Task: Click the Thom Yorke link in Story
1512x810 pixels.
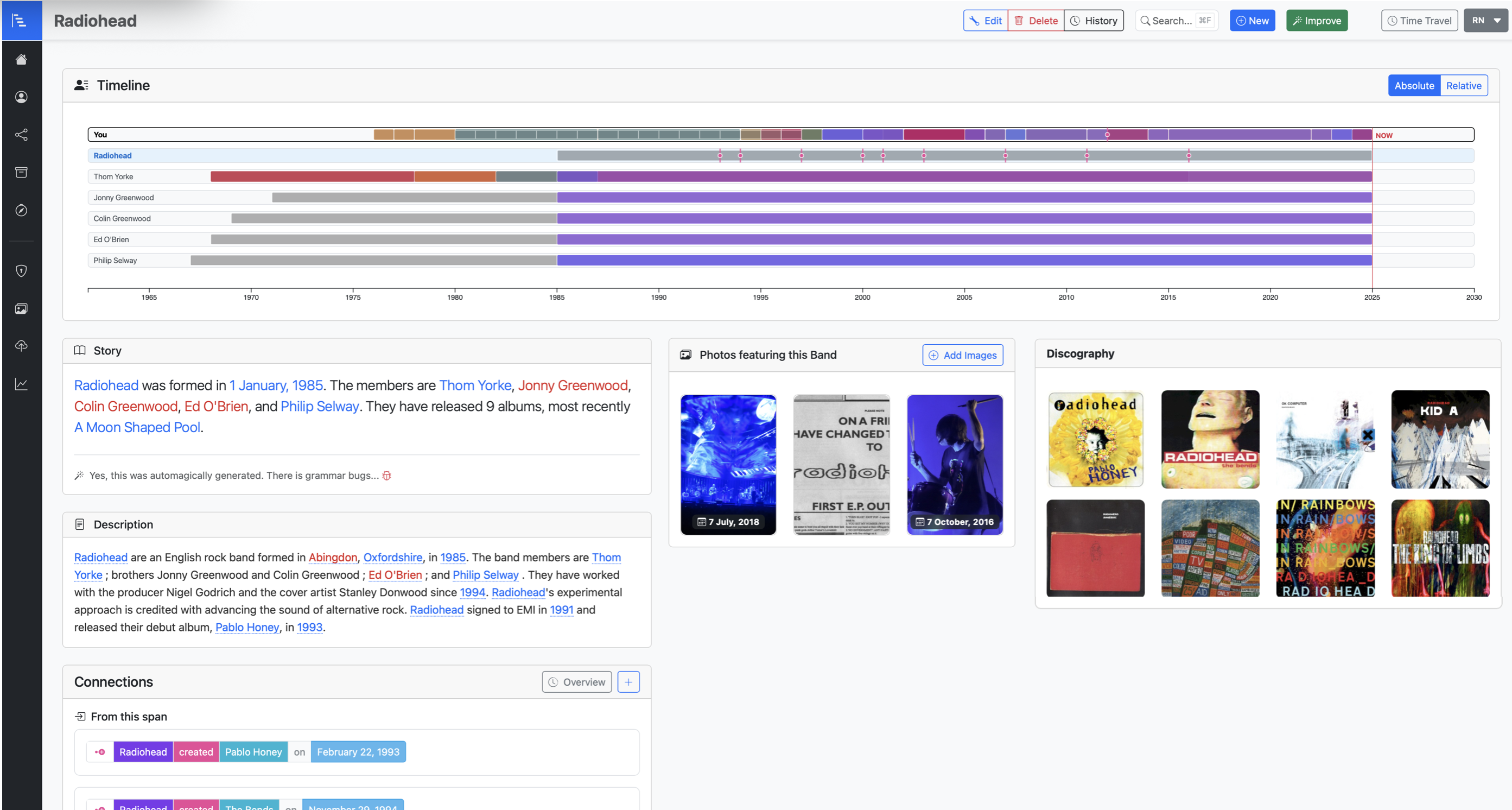Action: coord(475,385)
